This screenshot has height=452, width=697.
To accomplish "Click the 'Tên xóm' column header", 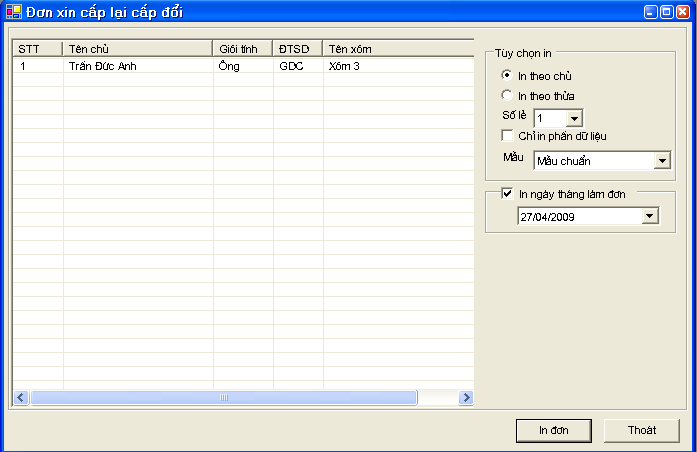I will point(396,49).
